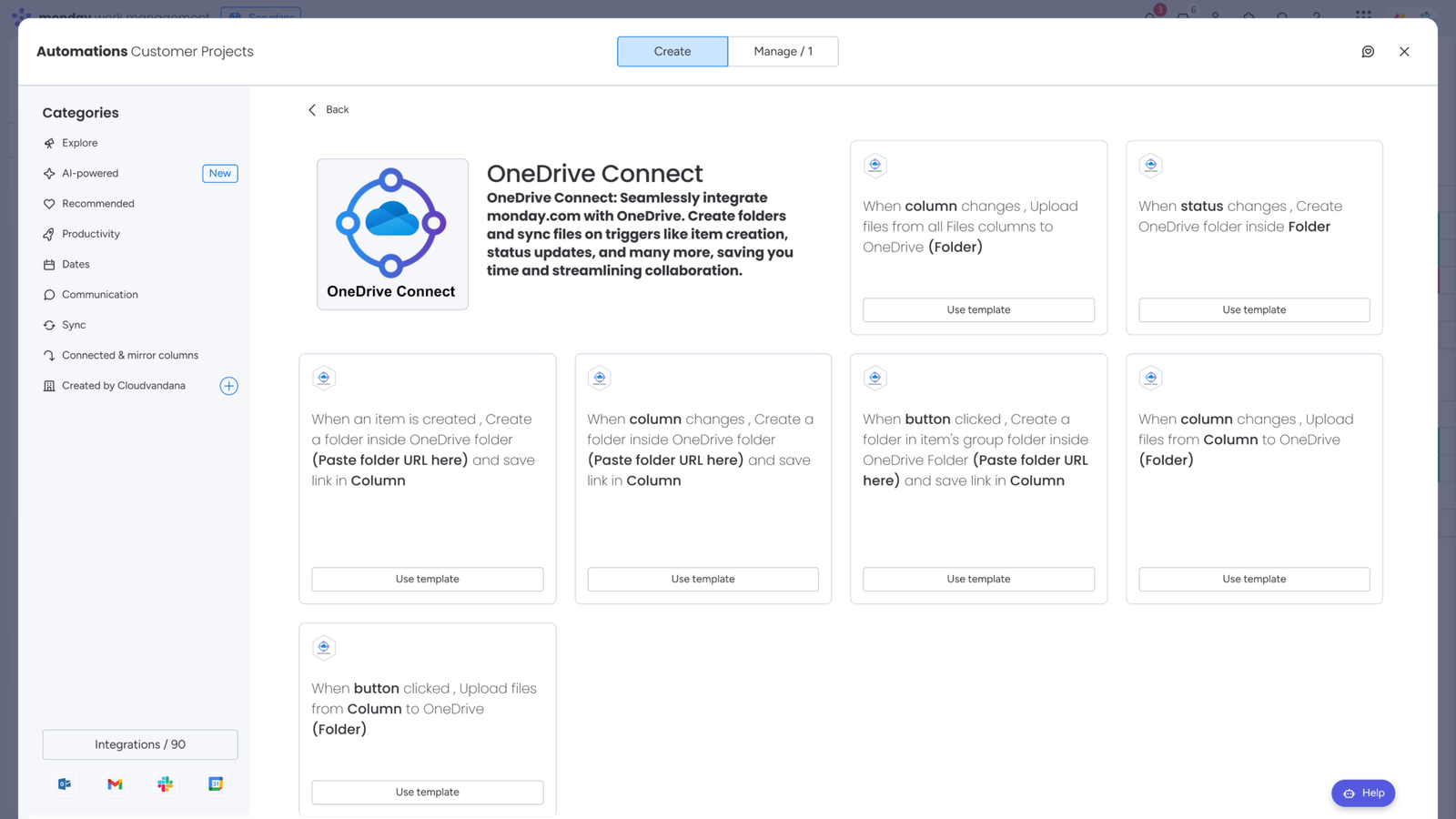
Task: Open the apps grid icon in background window
Action: [1363, 15]
